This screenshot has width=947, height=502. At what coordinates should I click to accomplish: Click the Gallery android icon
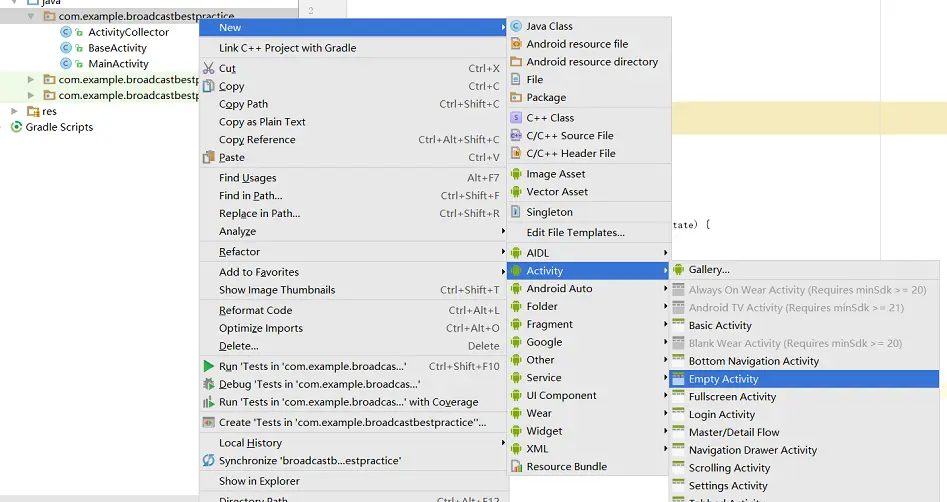point(678,269)
